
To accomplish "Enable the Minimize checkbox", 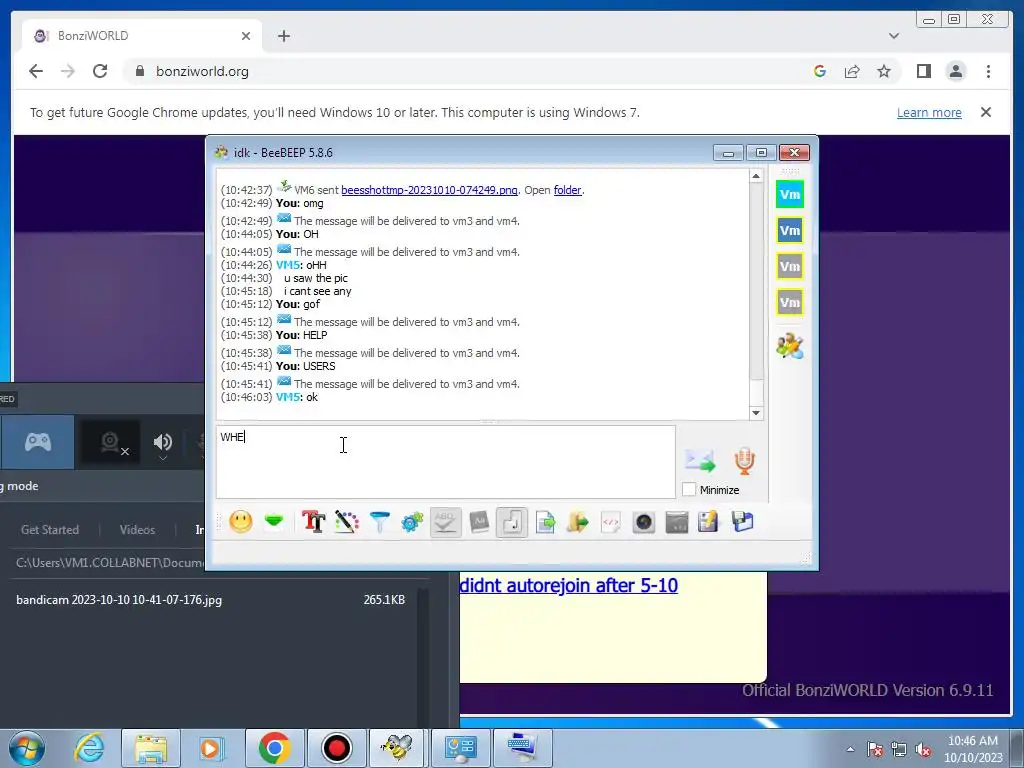I will [689, 489].
